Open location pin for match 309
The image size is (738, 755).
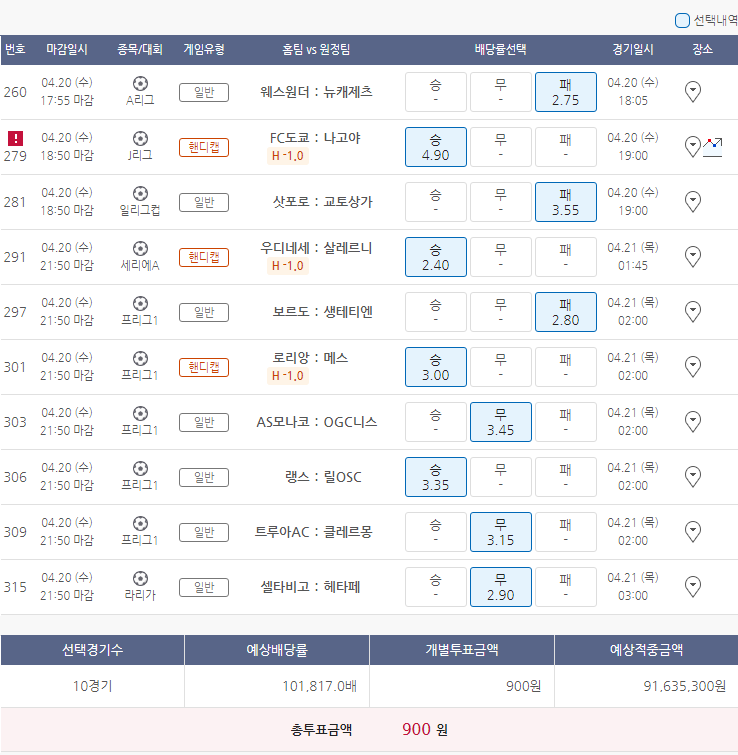coord(692,531)
